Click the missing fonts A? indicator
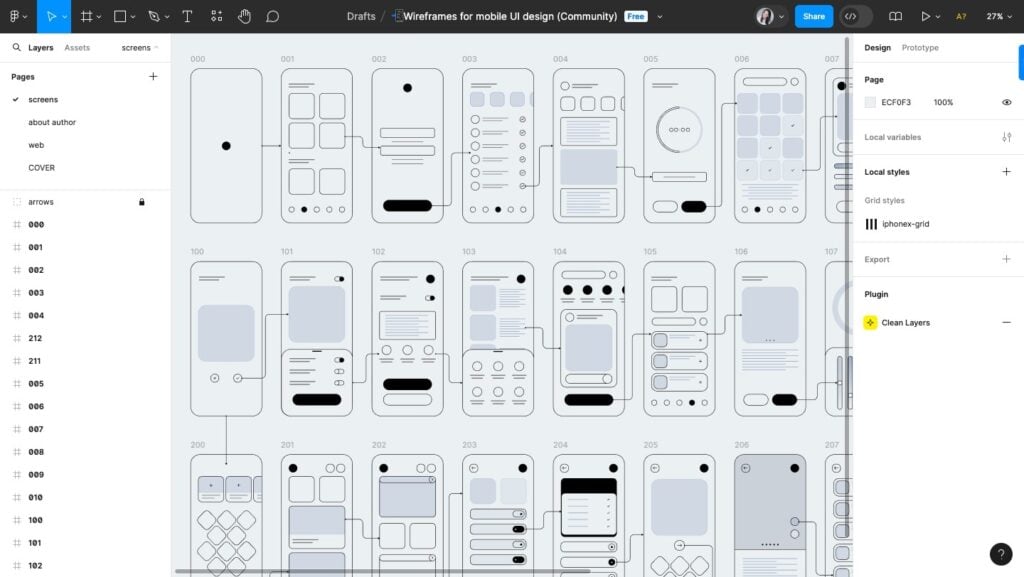 pos(961,16)
